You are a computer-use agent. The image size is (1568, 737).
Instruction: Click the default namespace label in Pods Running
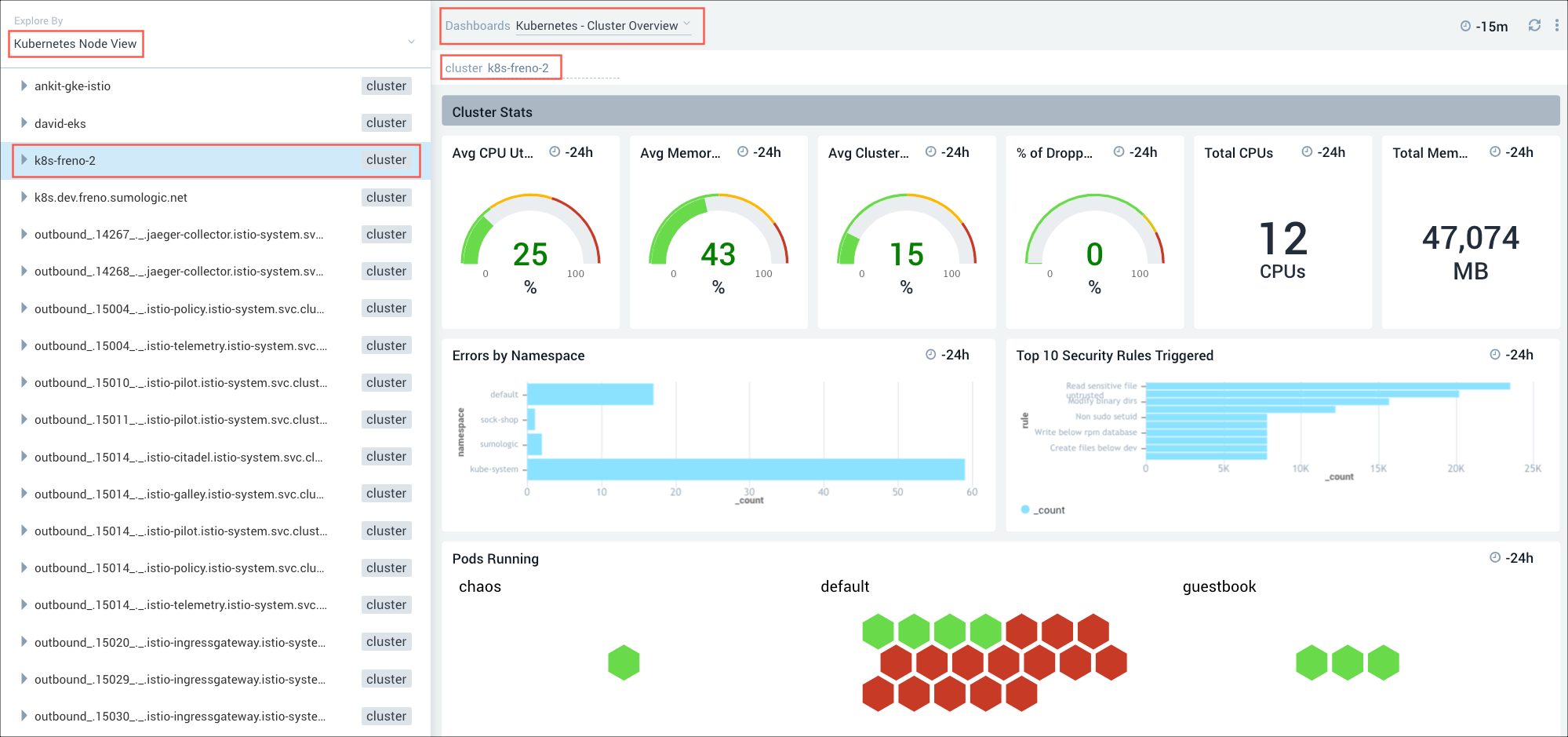(x=845, y=586)
